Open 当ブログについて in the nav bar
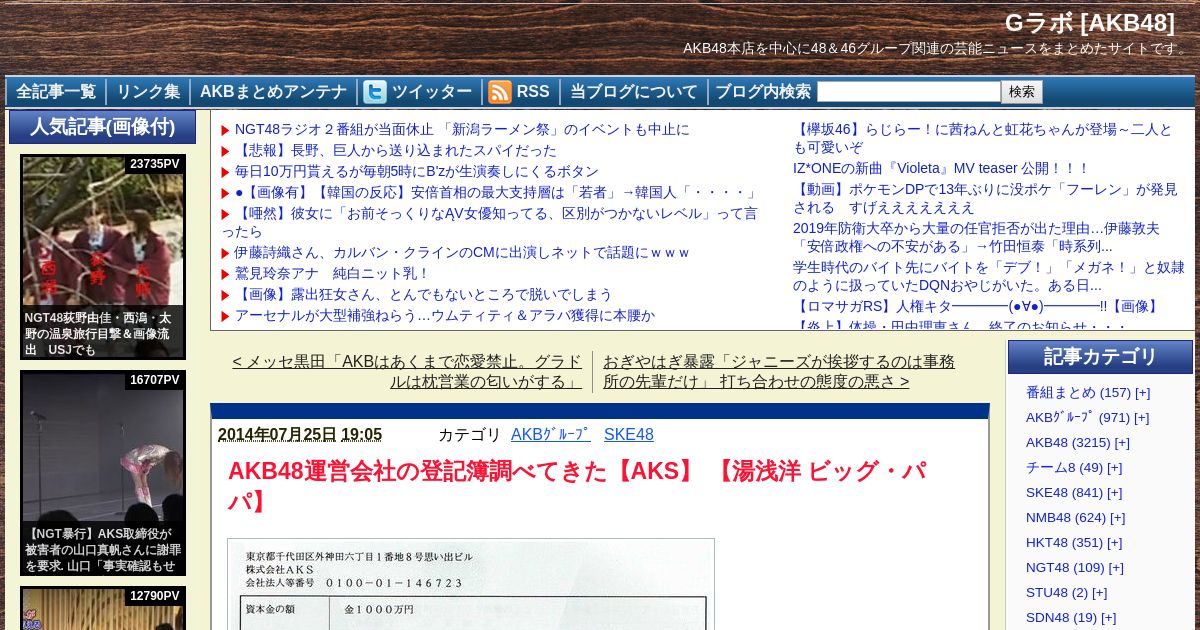The image size is (1200, 630). coord(634,92)
